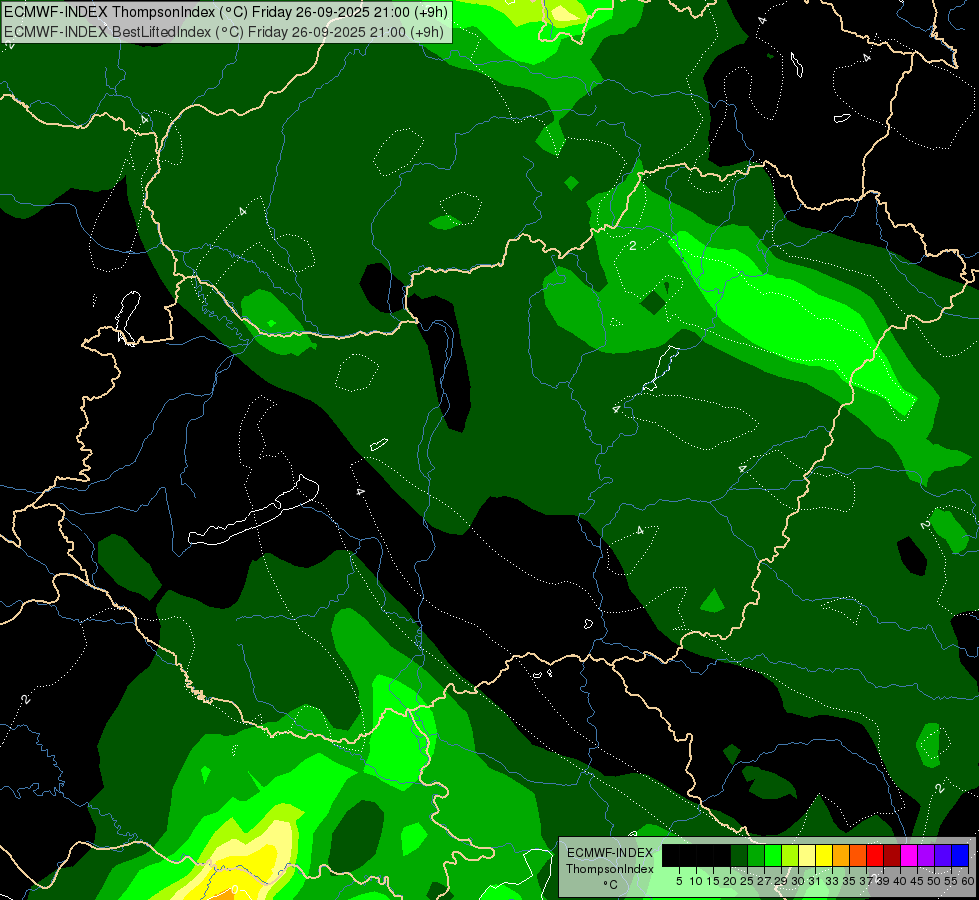The image size is (979, 900).
Task: Click the °C unit label in legend
Action: pos(611,884)
